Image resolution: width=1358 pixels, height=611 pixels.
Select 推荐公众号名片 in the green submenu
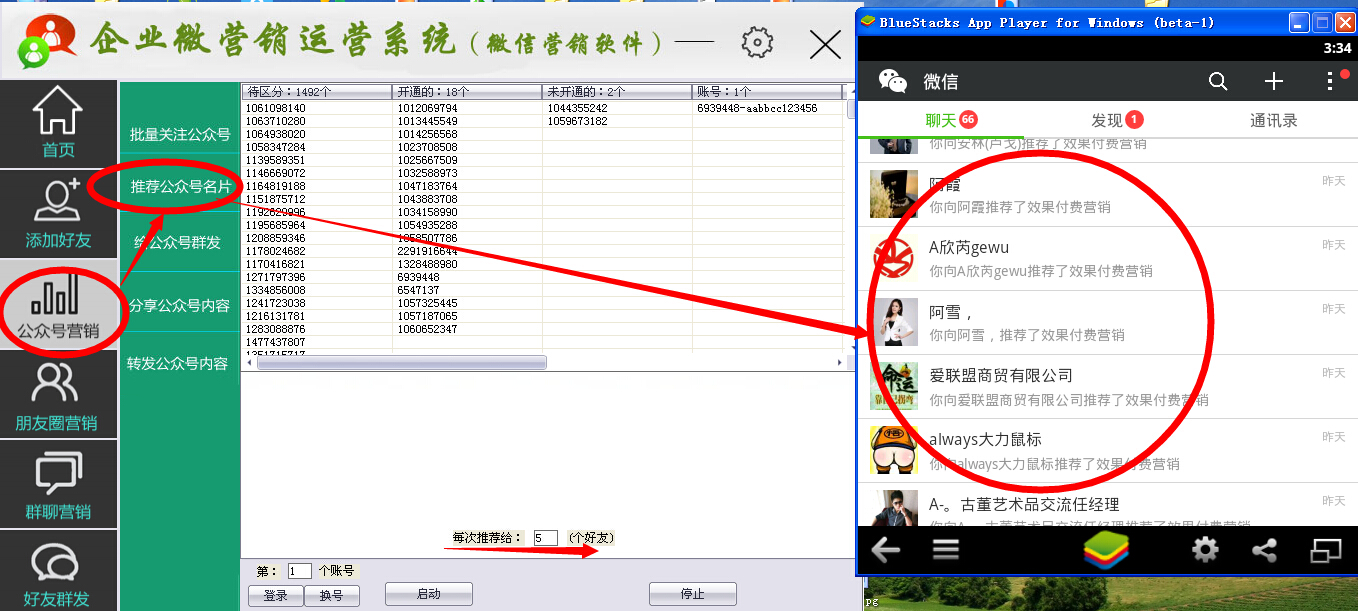coord(180,187)
